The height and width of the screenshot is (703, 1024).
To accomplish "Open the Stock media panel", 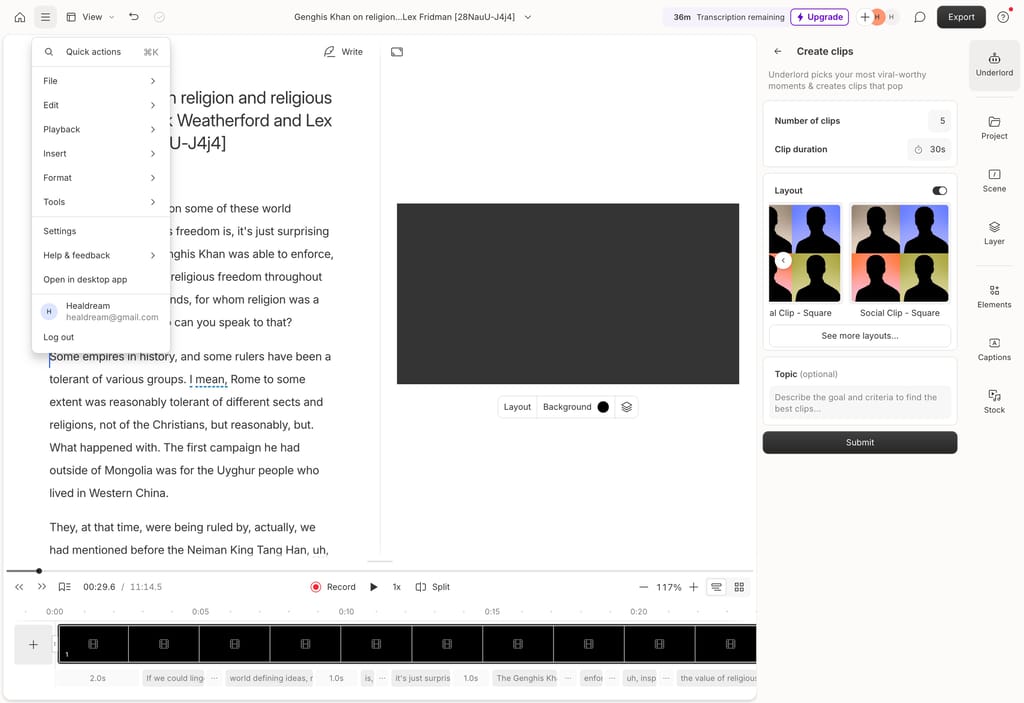I will [x=994, y=401].
